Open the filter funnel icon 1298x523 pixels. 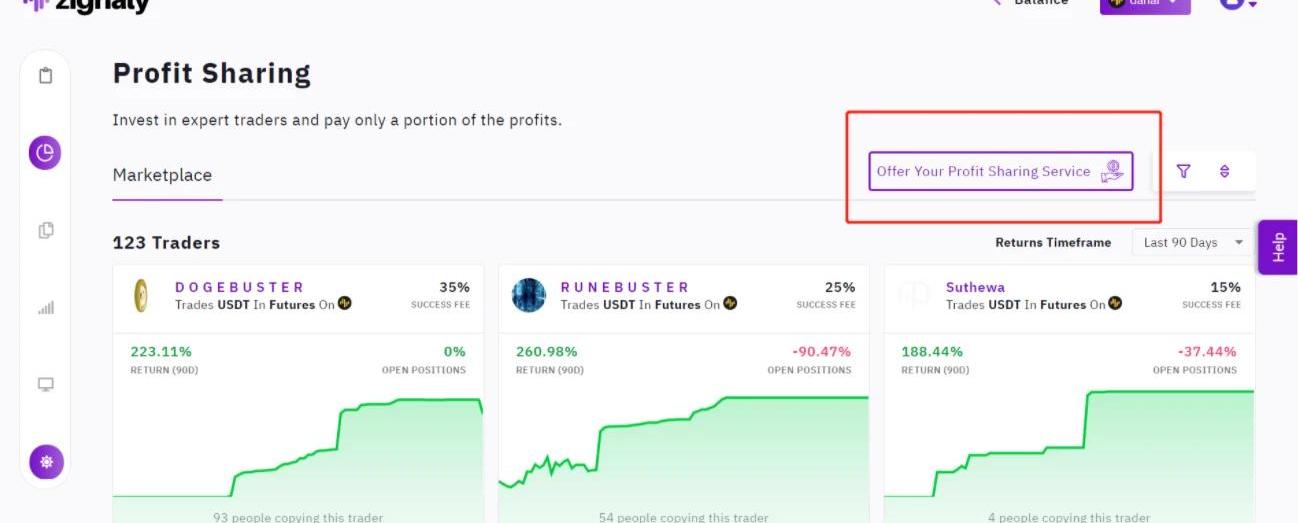(1184, 171)
